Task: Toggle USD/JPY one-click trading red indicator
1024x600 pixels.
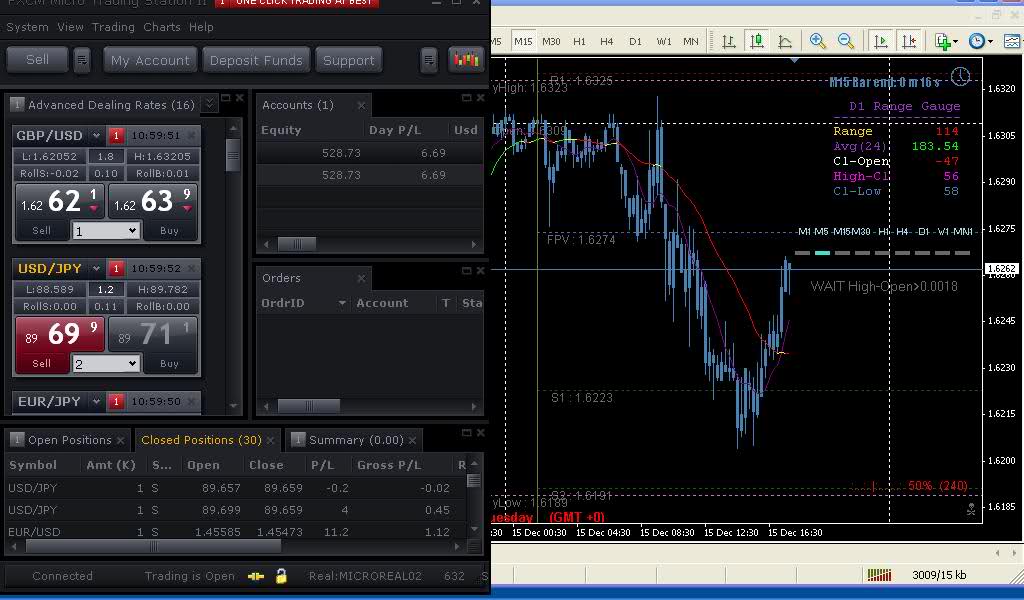Action: pyautogui.click(x=117, y=269)
